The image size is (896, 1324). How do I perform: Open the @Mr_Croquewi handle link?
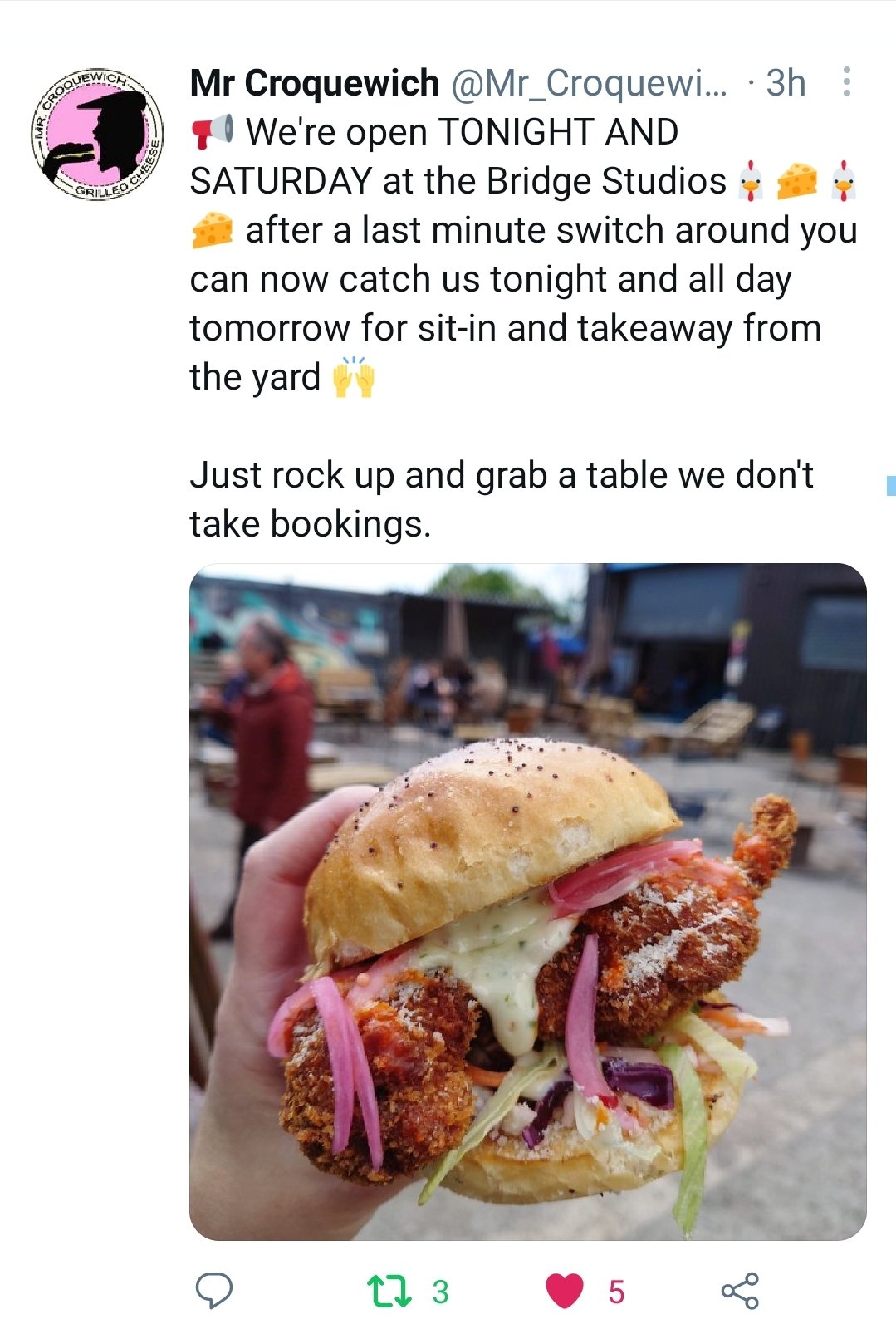tap(588, 82)
